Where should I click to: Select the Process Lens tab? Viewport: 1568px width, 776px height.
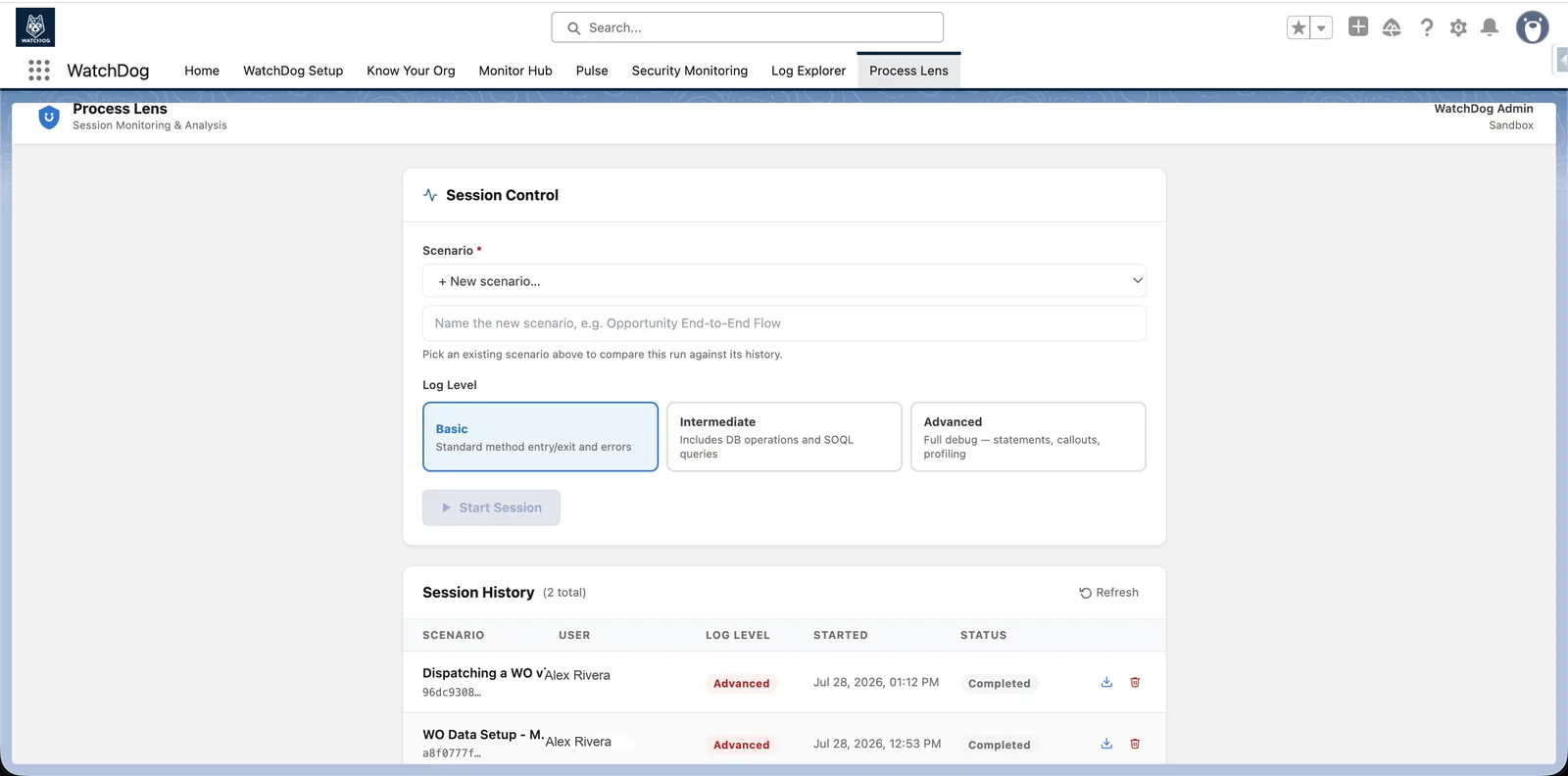908,71
